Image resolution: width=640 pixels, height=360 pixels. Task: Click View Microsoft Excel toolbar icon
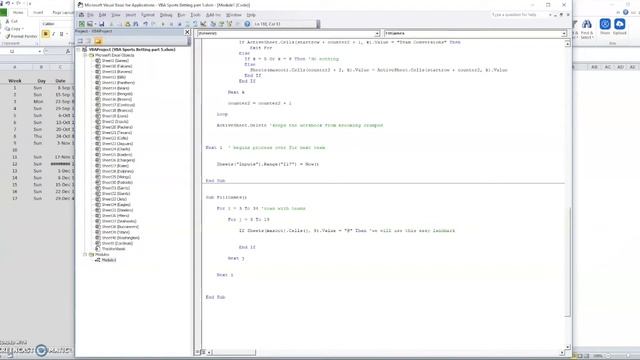click(x=82, y=24)
